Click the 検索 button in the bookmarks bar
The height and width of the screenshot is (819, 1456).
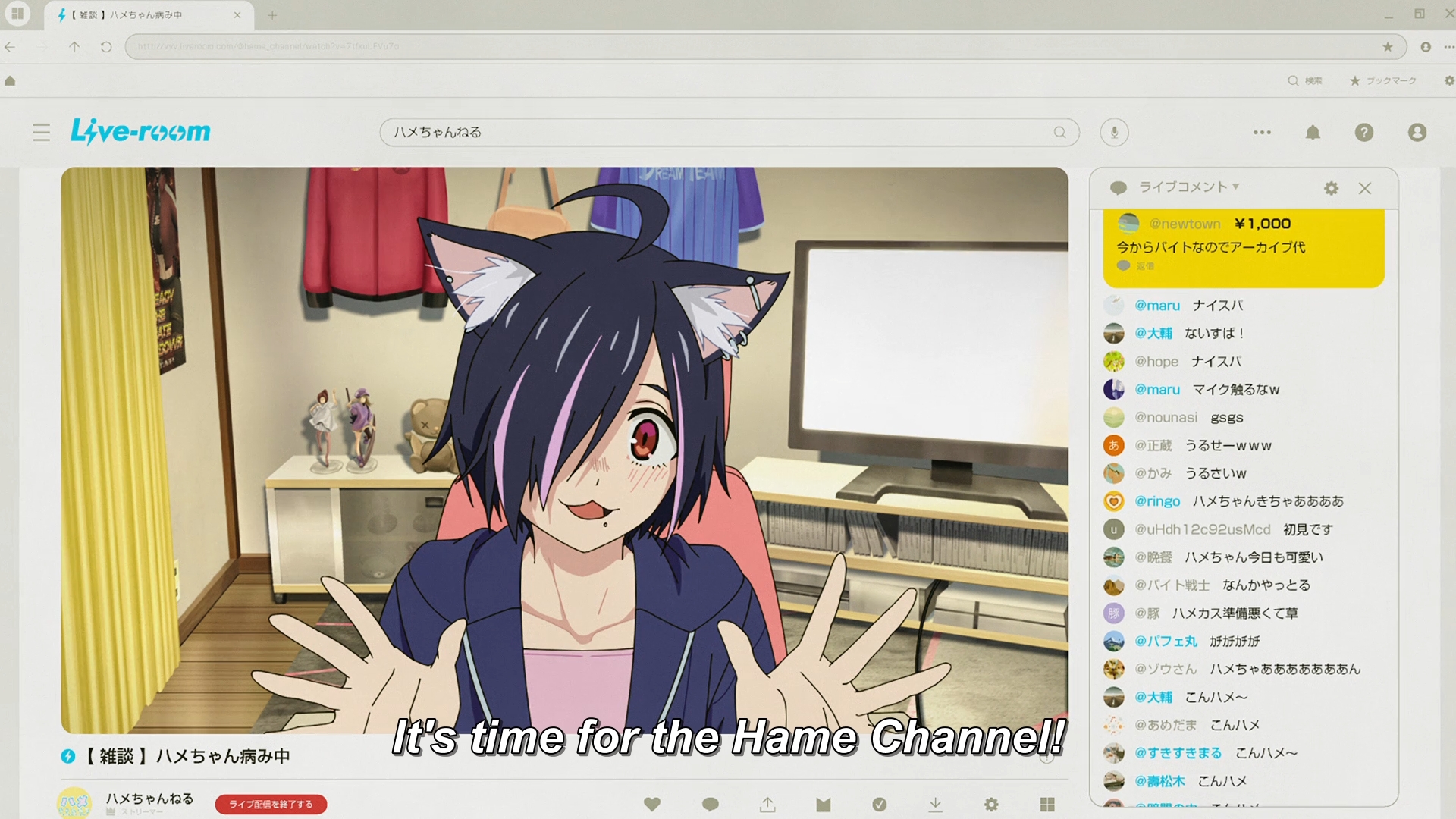1305,80
